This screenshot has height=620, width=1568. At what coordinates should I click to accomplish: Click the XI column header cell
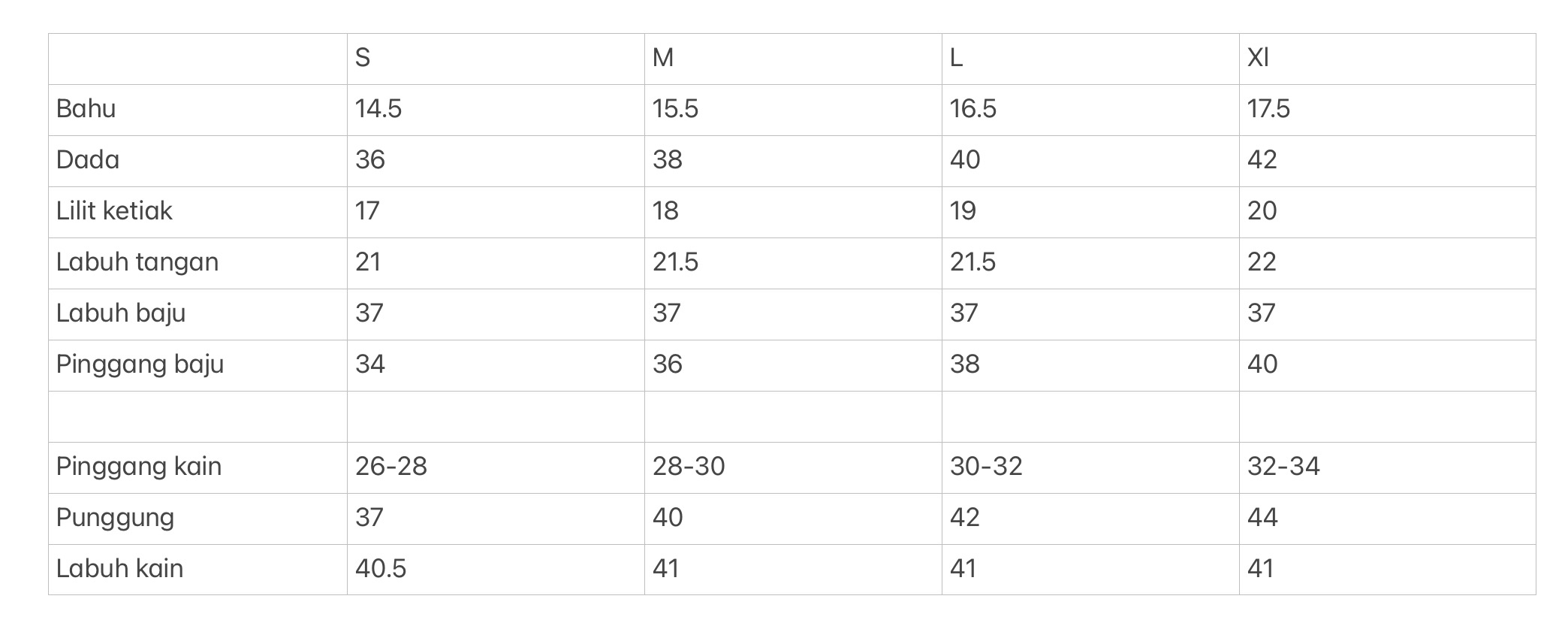(x=1258, y=58)
